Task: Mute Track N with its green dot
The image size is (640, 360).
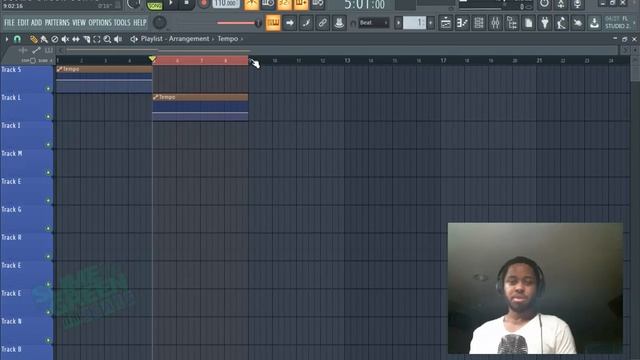Action: [48, 340]
